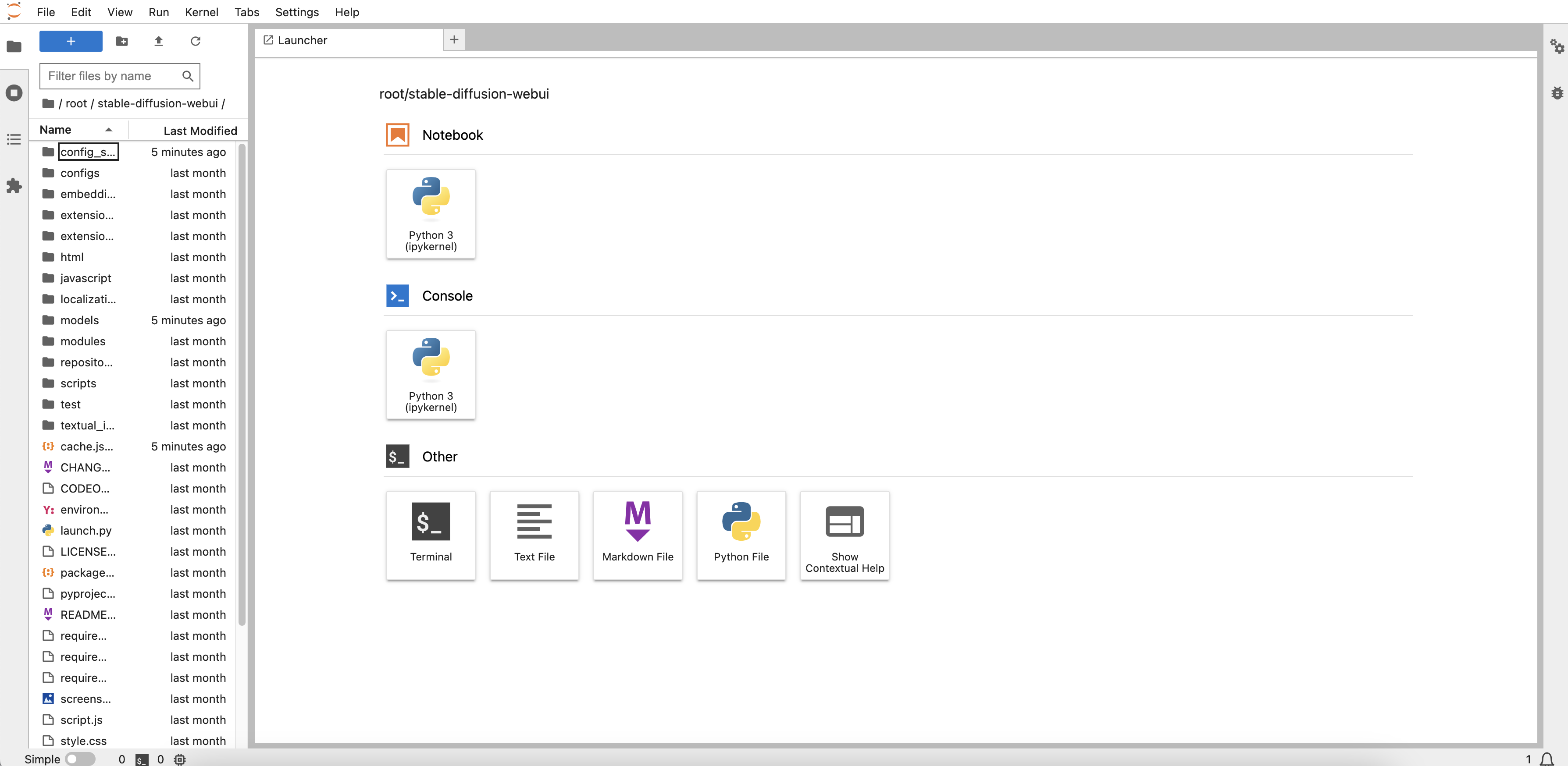Show Contextual Help from launcher
This screenshot has width=1568, height=766.
[x=844, y=535]
